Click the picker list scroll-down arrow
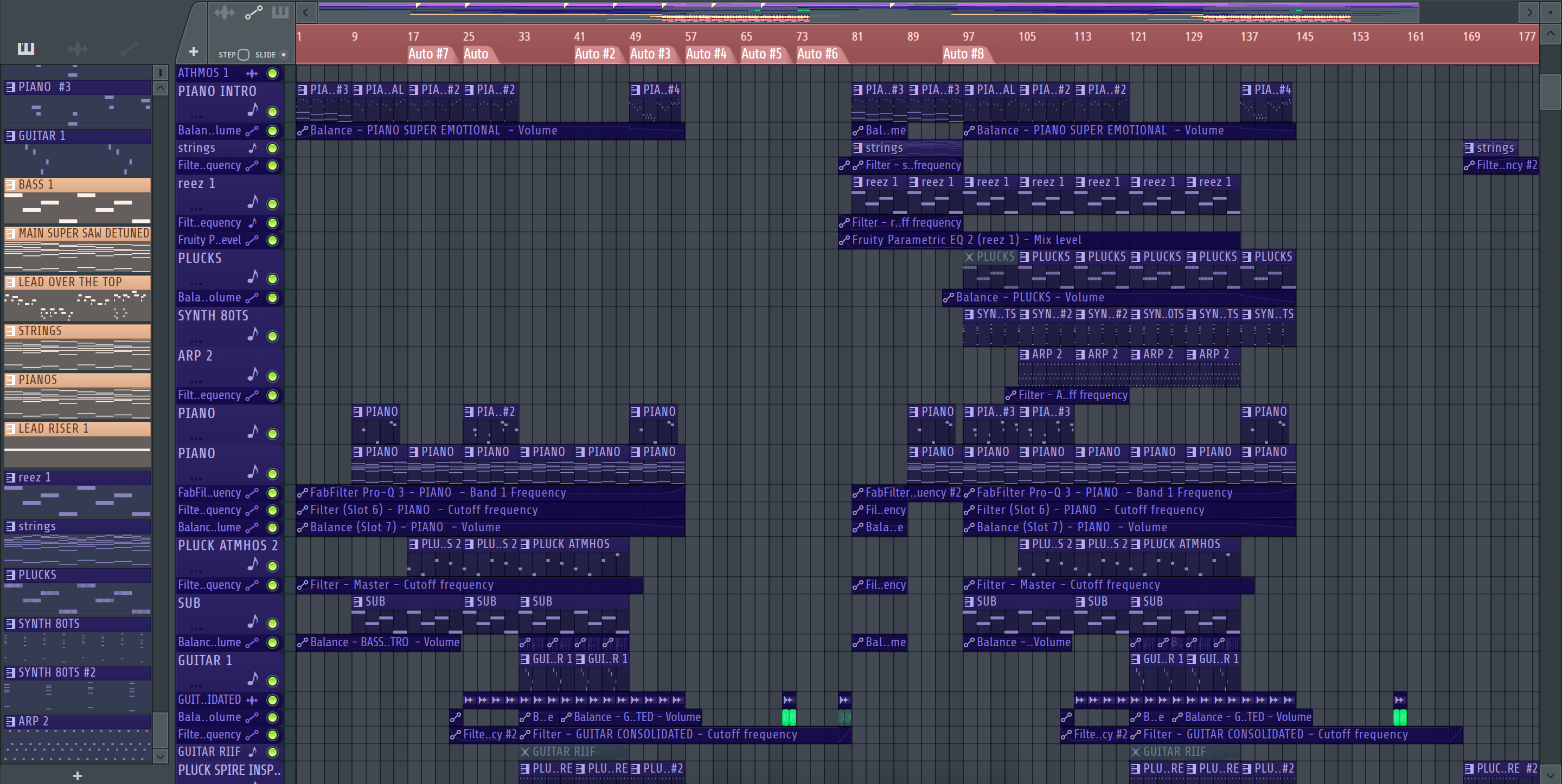1562x784 pixels. 160,756
